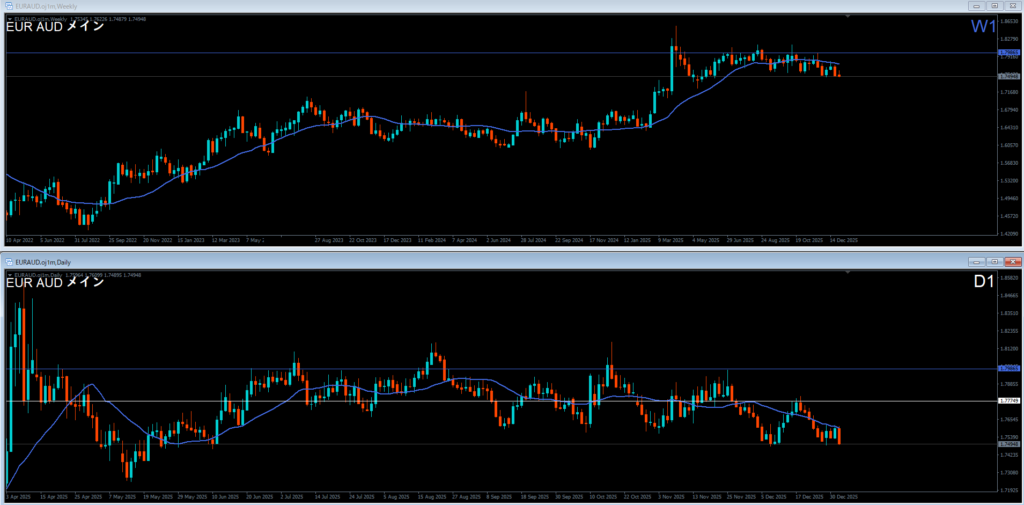This screenshot has height=505, width=1024.
Task: Maximize the EURAUD Daily chart window
Action: point(994,261)
